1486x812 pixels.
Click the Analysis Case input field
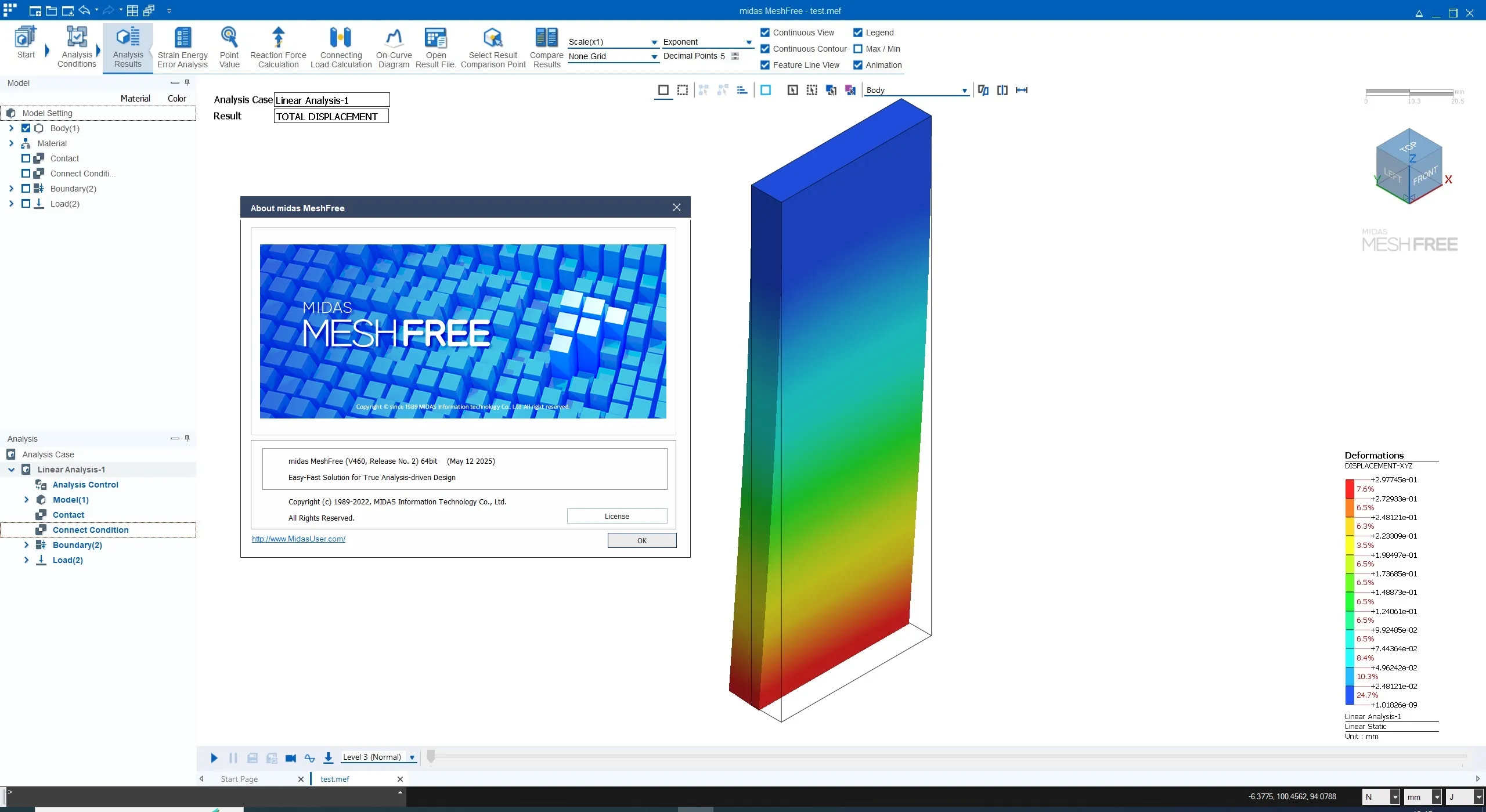[331, 100]
